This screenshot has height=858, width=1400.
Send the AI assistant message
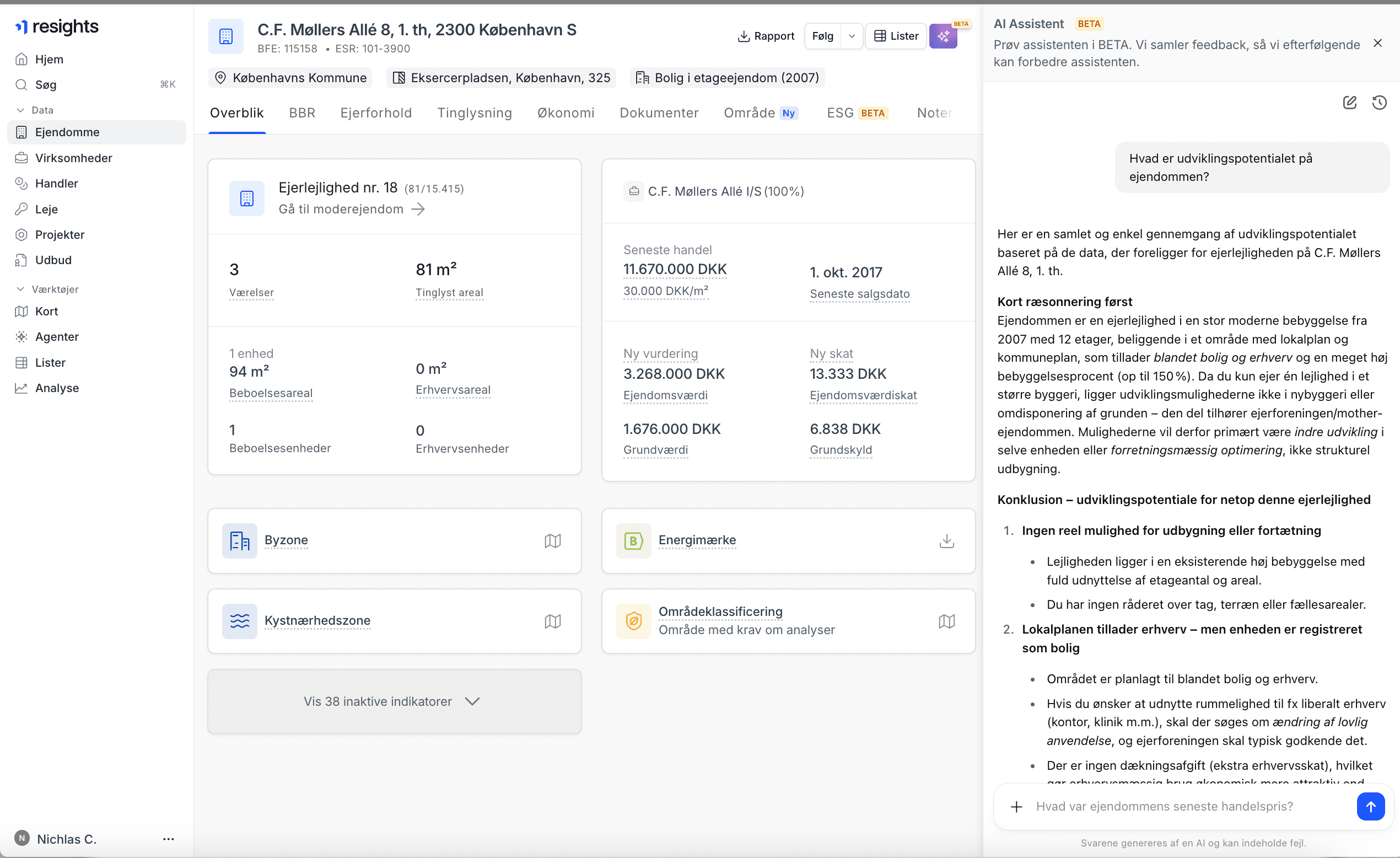click(1370, 806)
